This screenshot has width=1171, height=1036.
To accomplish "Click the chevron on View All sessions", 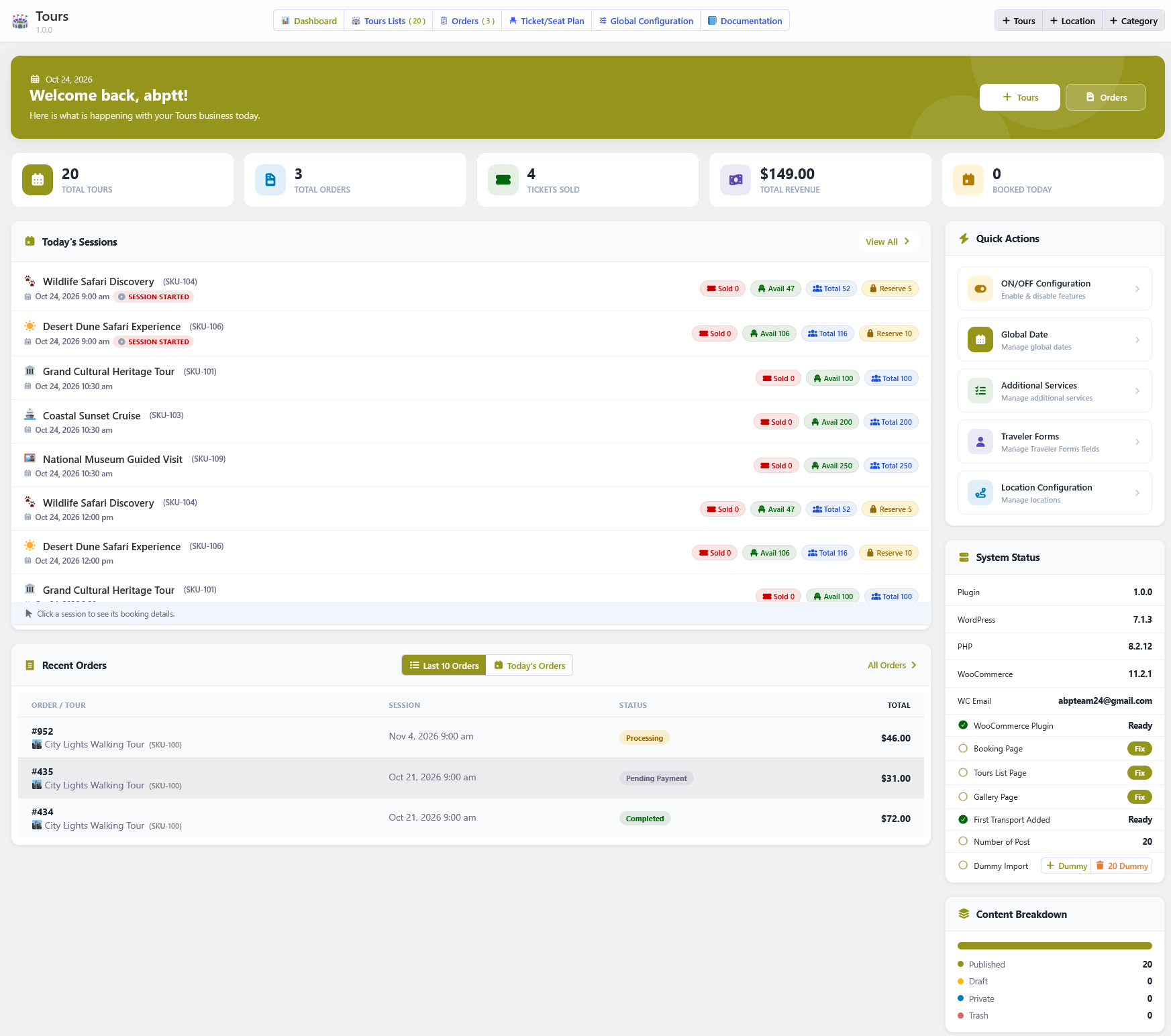I will click(907, 242).
